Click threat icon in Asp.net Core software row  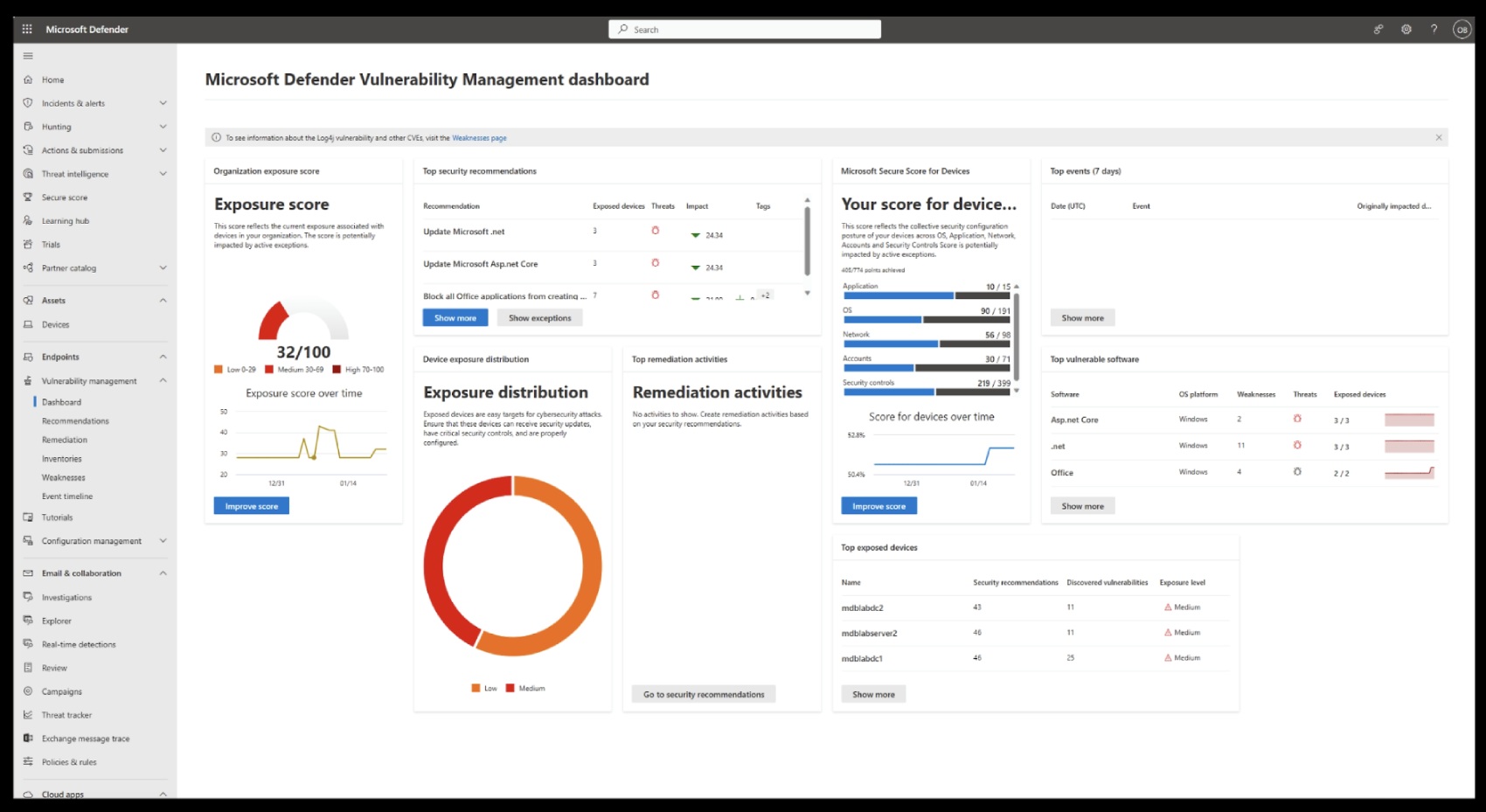(x=1297, y=419)
